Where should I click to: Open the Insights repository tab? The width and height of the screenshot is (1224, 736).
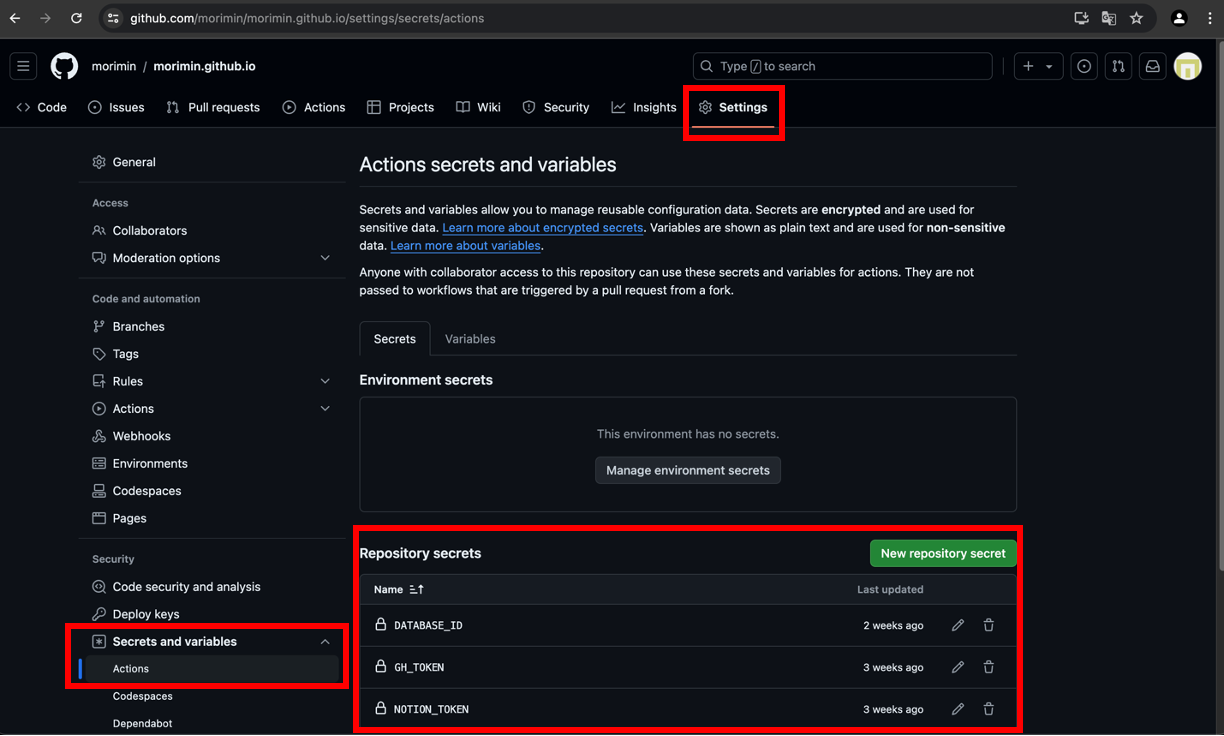644,107
